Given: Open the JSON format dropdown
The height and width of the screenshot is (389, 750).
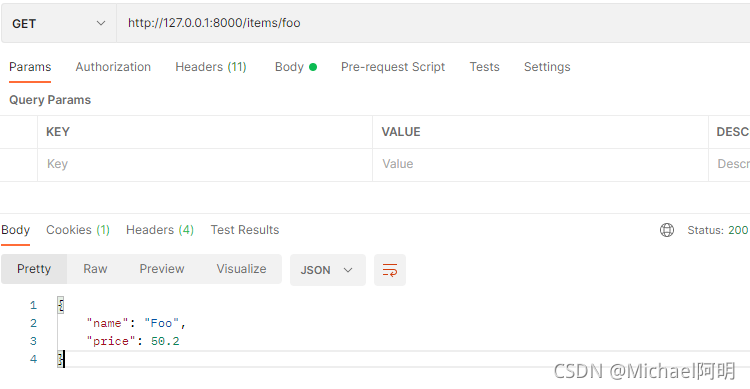Looking at the screenshot, I should point(328,270).
